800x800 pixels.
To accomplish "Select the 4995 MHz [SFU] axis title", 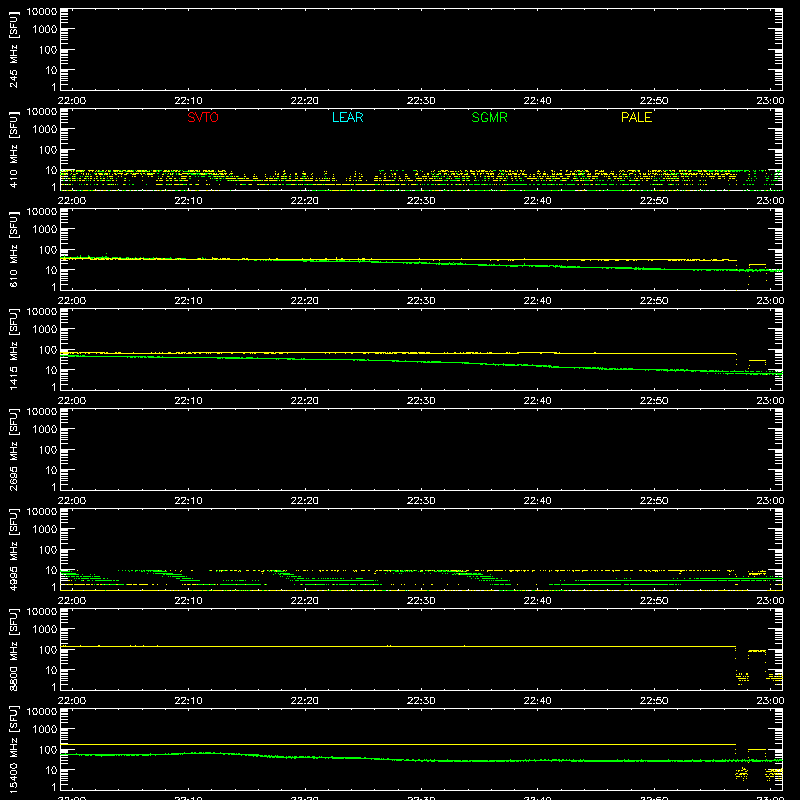I will click(x=13, y=549).
